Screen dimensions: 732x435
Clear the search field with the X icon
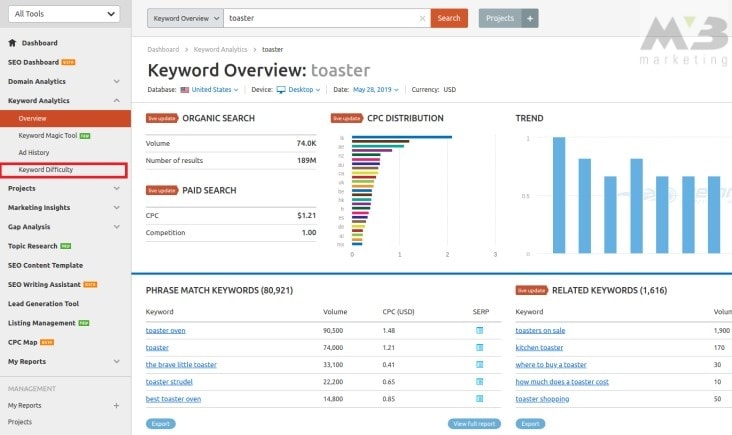(x=422, y=18)
